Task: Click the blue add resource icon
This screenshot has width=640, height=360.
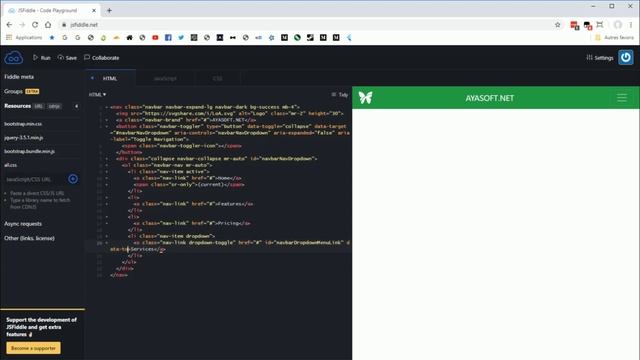Action: [x=73, y=179]
